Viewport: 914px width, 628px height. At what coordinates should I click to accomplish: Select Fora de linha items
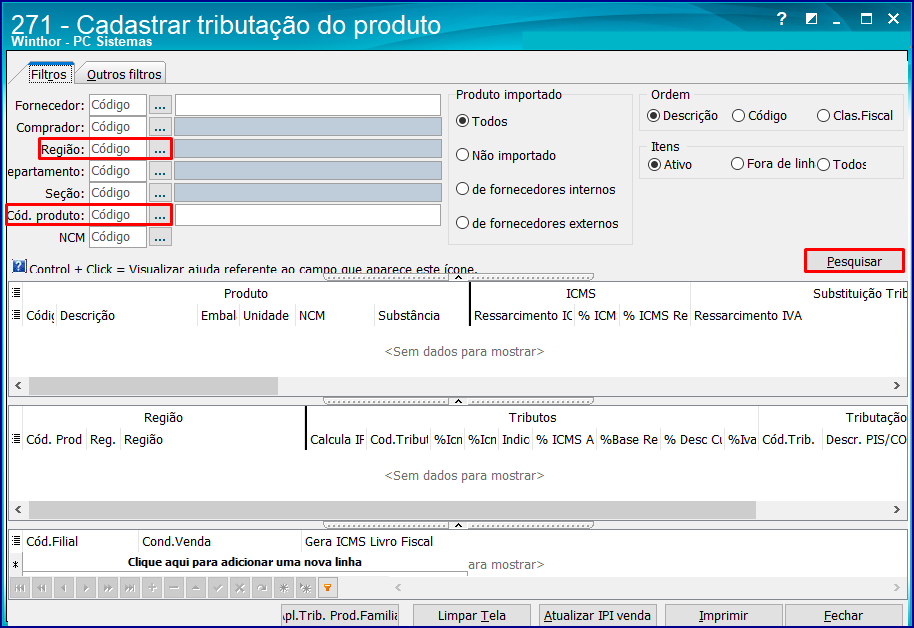click(x=772, y=164)
